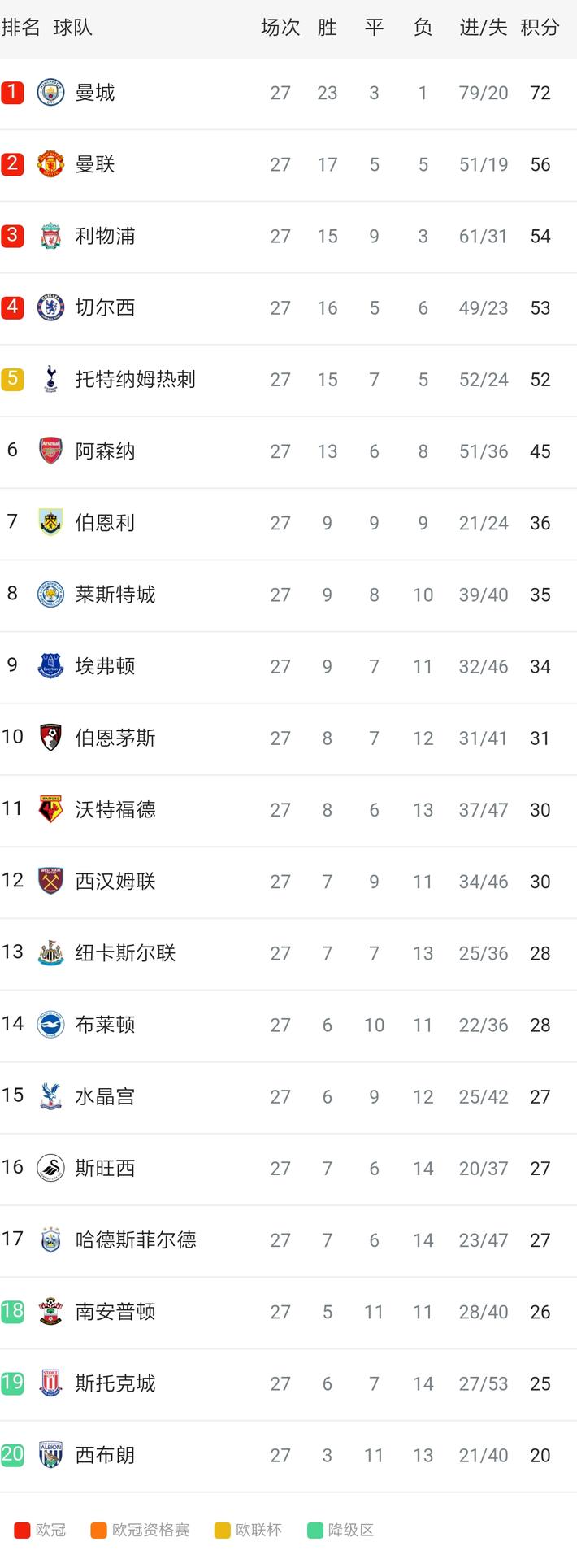577x1568 pixels.
Task: Click the red rank 1 badge
Action: coord(12,93)
